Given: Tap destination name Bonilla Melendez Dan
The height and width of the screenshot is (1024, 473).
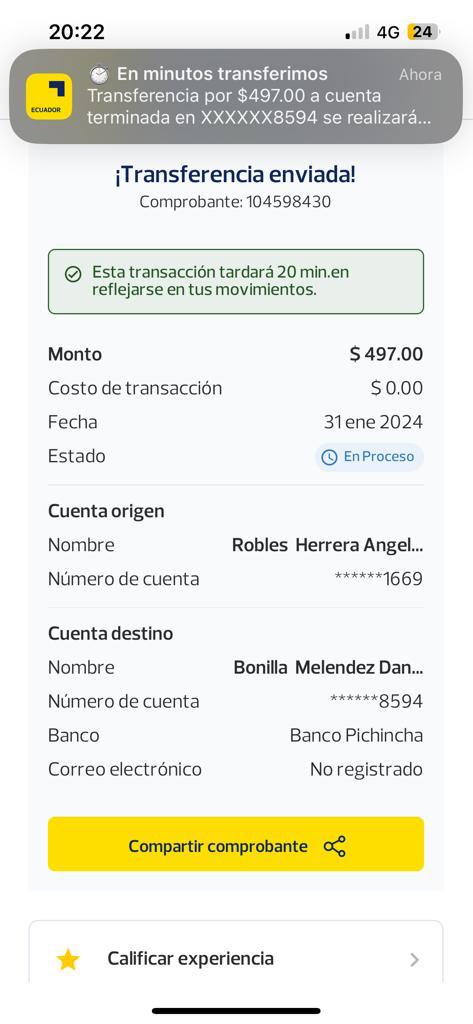Looking at the screenshot, I should tap(328, 667).
